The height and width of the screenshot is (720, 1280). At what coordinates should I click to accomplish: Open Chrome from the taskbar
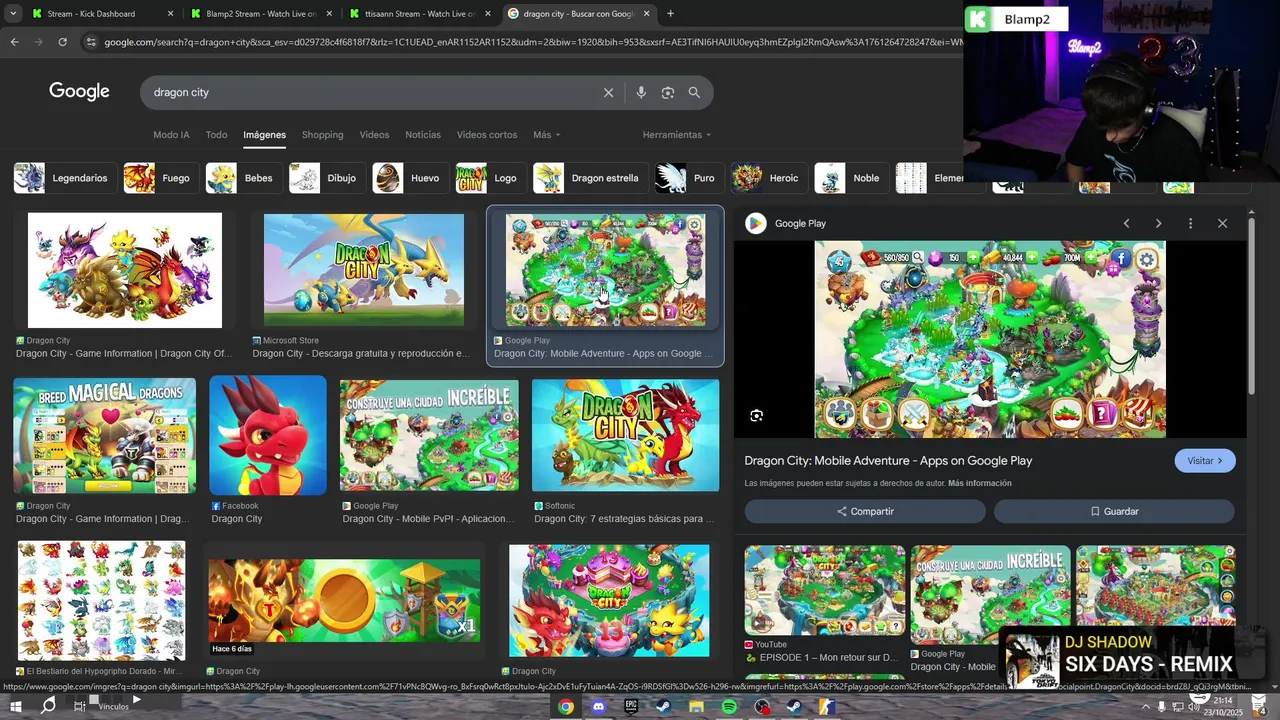pyautogui.click(x=566, y=707)
